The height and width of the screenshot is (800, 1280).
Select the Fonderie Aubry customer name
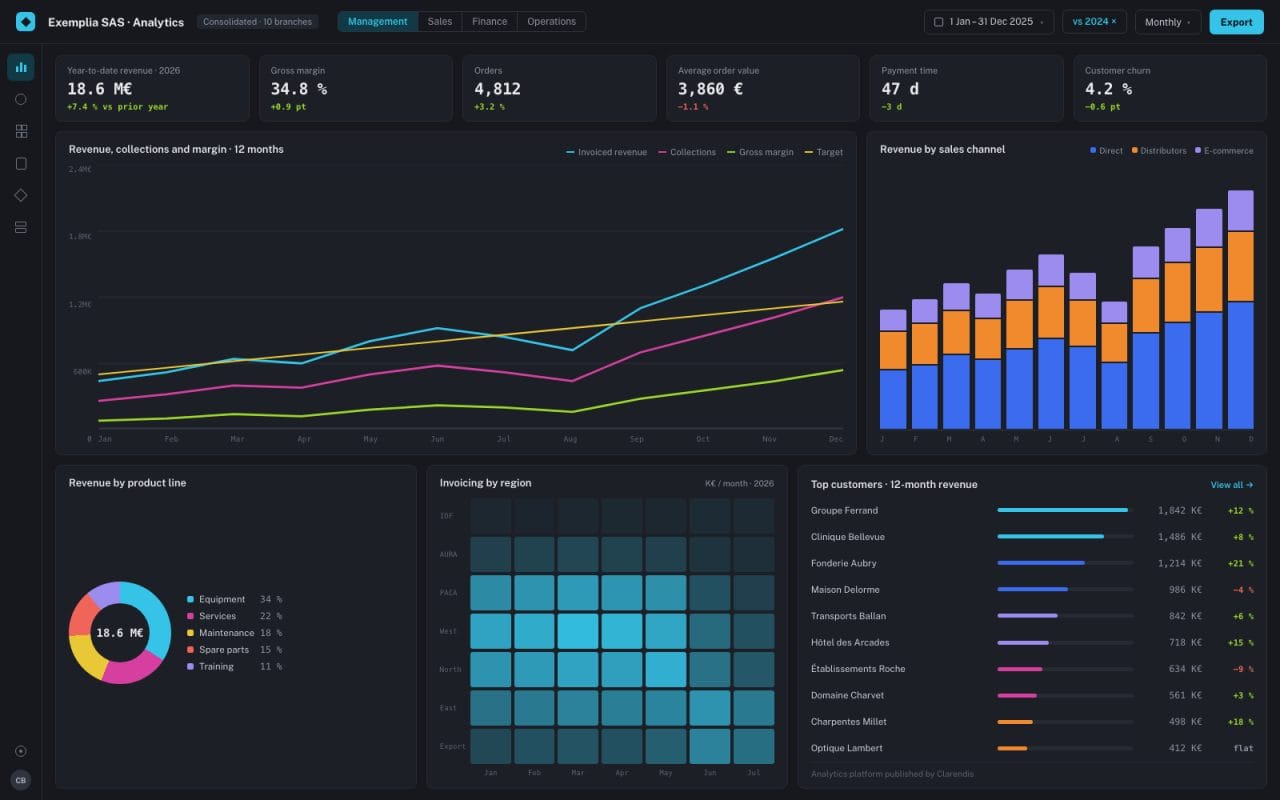[x=844, y=563]
